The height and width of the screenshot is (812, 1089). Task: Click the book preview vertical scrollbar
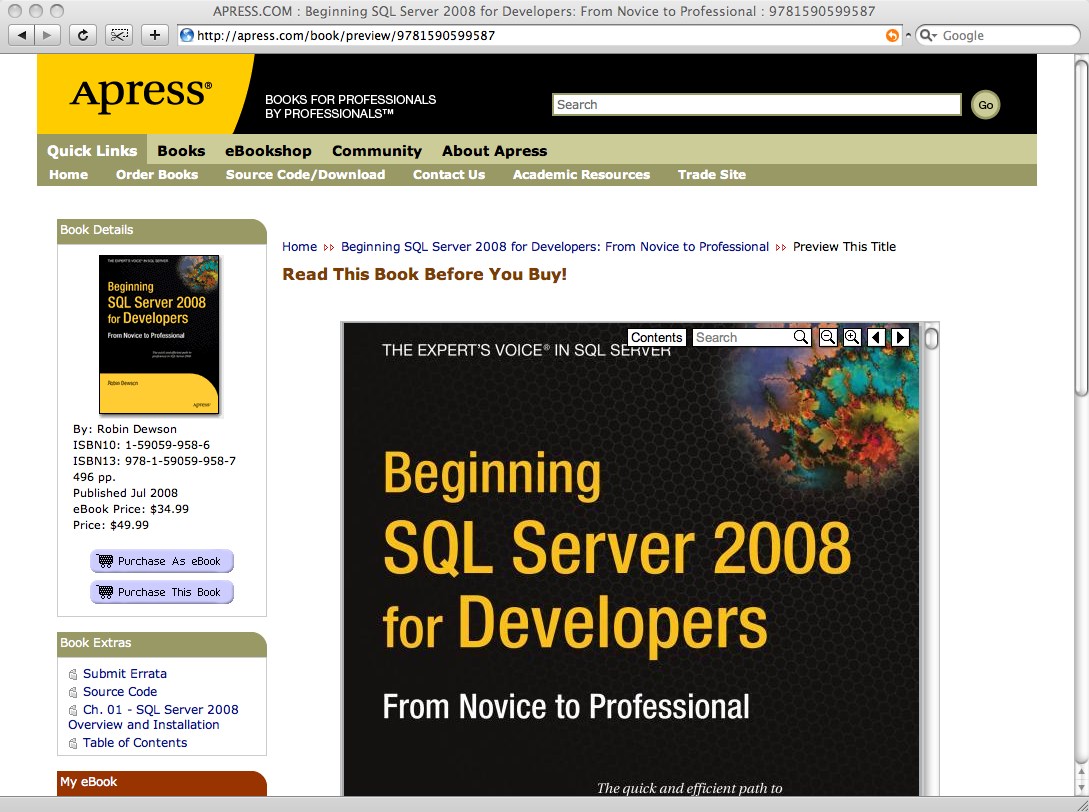(931, 560)
